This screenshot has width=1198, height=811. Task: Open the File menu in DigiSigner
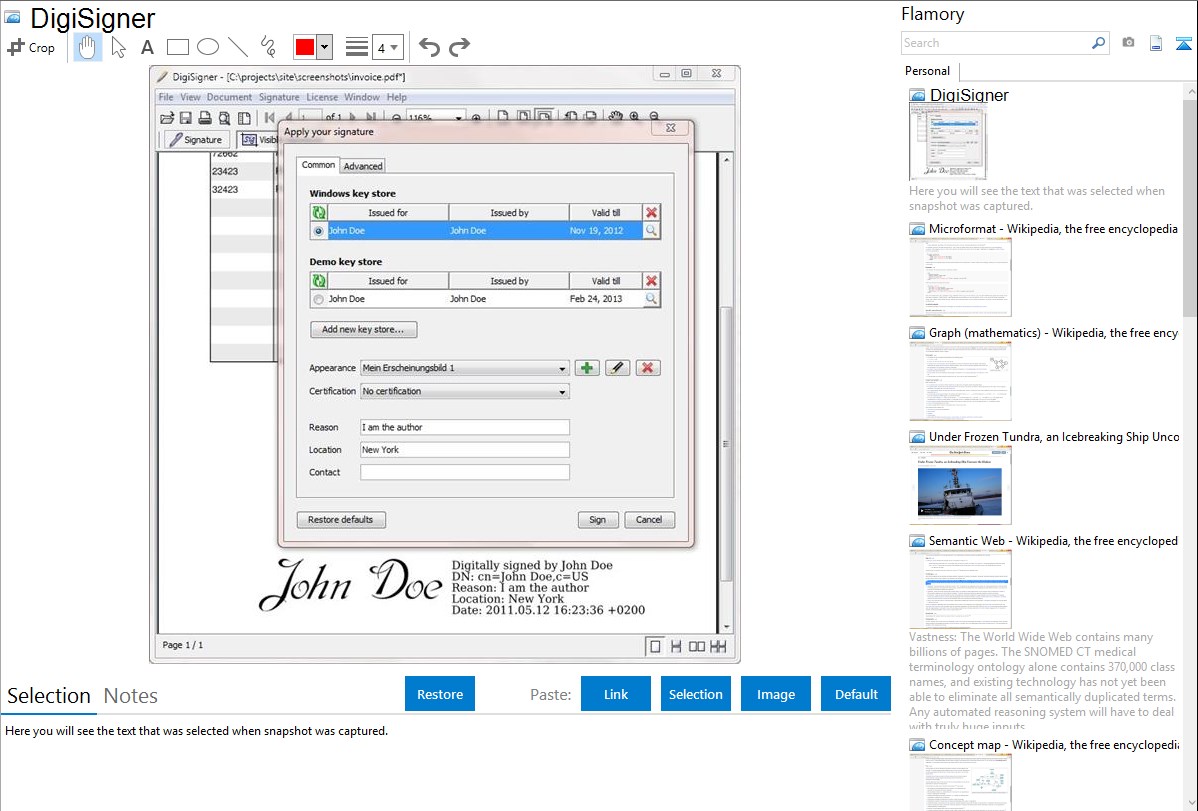tap(166, 97)
